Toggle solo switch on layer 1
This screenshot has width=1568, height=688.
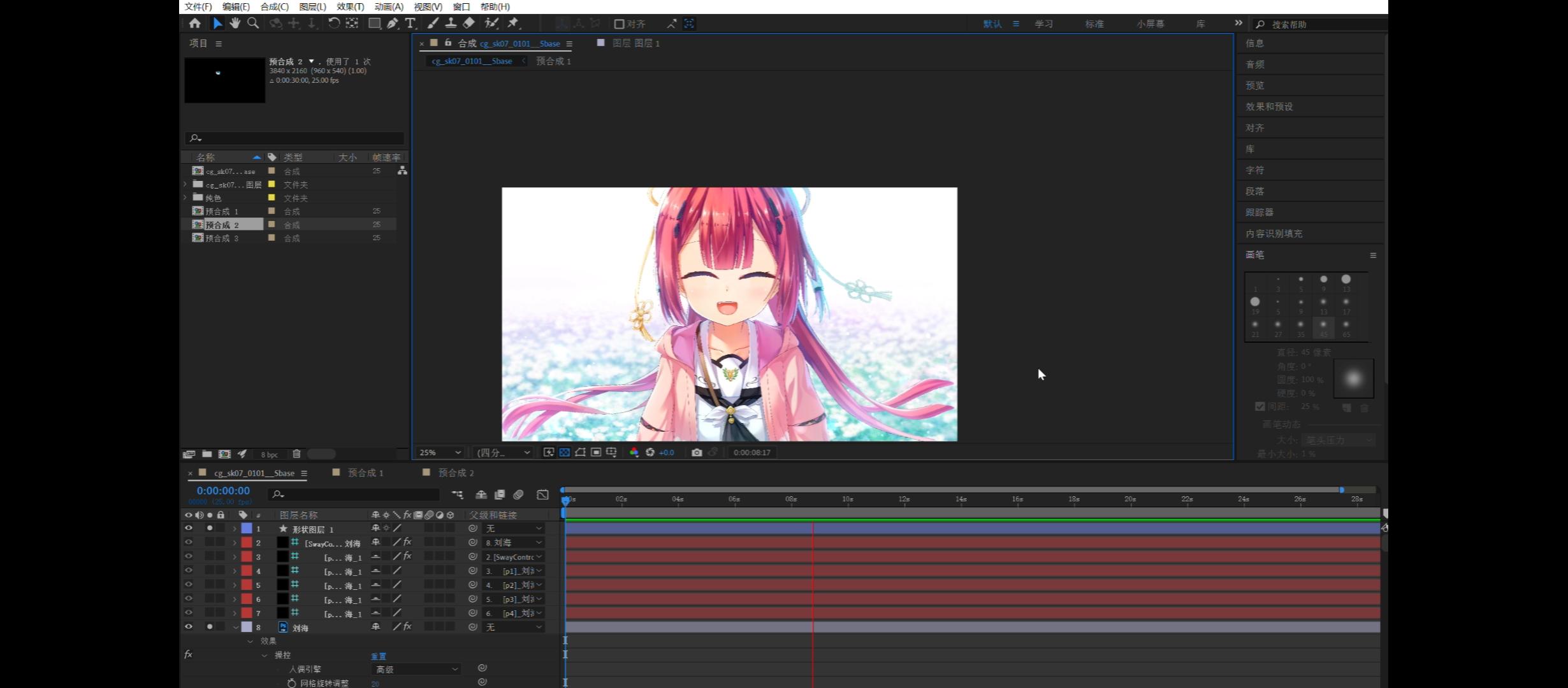coord(210,528)
